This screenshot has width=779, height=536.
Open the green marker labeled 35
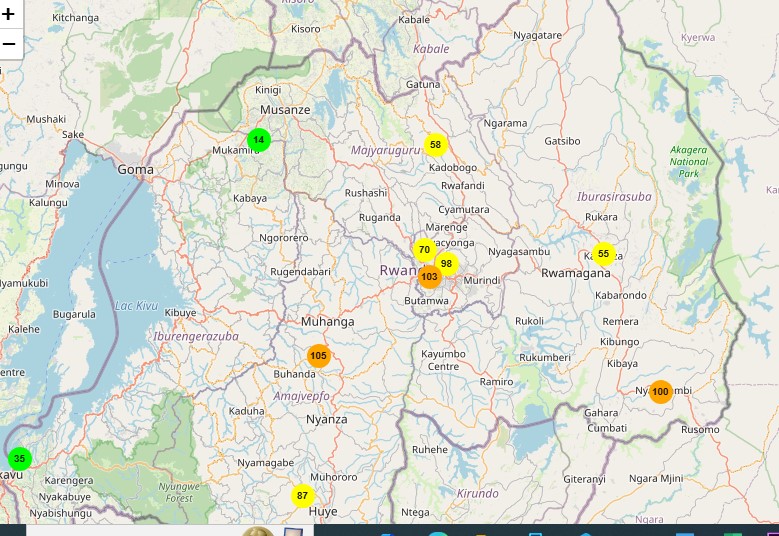click(19, 459)
